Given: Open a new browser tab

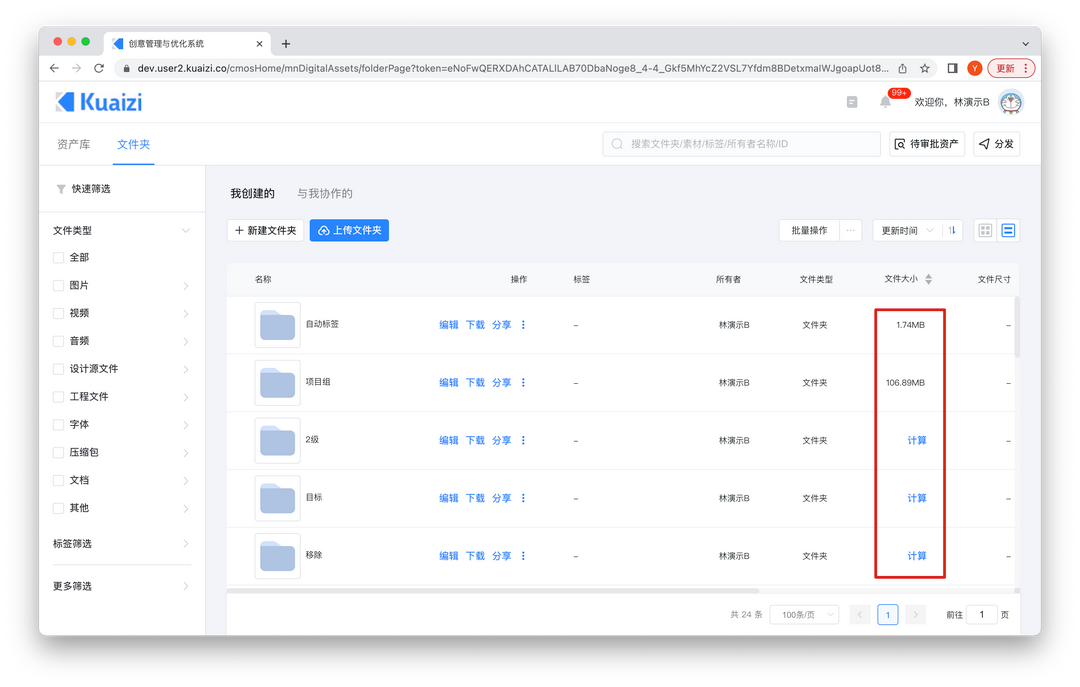Looking at the screenshot, I should [286, 43].
